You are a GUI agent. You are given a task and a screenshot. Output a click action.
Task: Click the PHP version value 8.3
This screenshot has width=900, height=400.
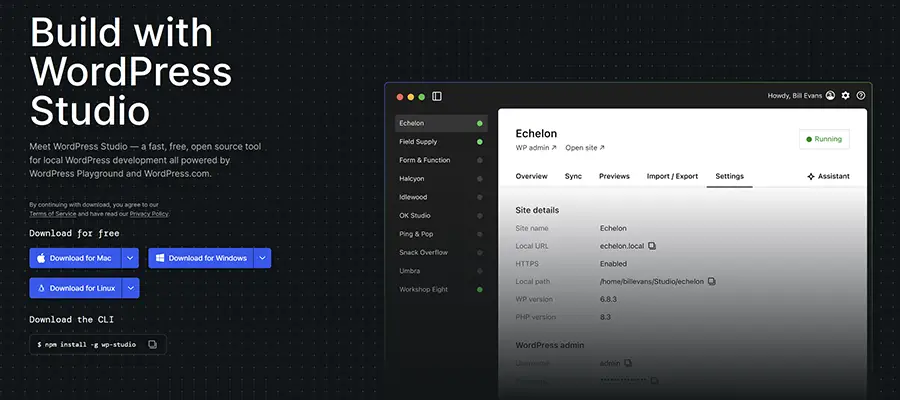pyautogui.click(x=605, y=317)
